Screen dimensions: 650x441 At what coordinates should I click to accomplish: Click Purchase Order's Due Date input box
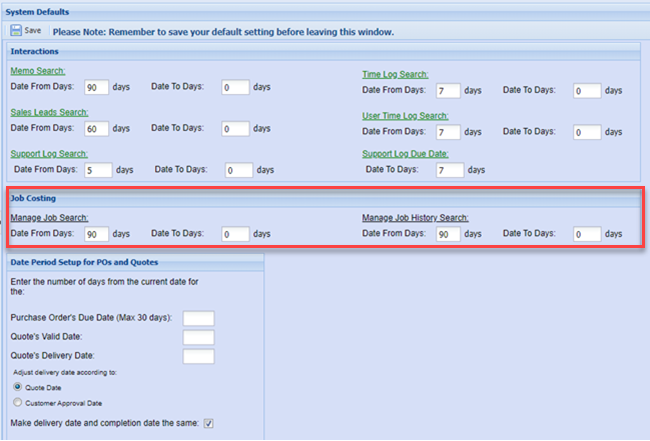(x=199, y=318)
